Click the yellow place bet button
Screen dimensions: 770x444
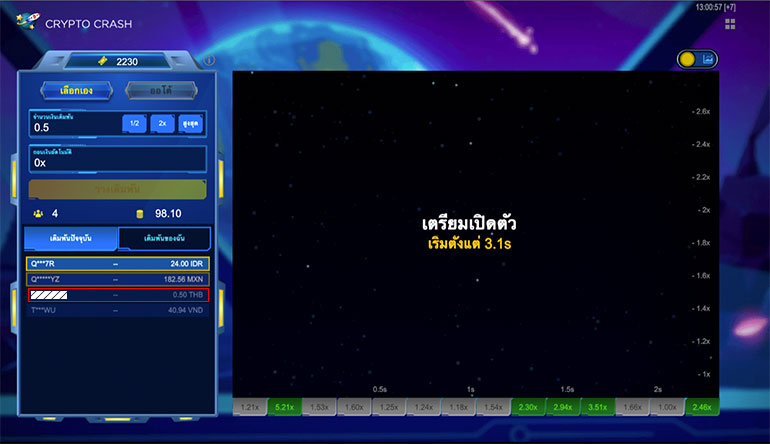click(x=117, y=189)
